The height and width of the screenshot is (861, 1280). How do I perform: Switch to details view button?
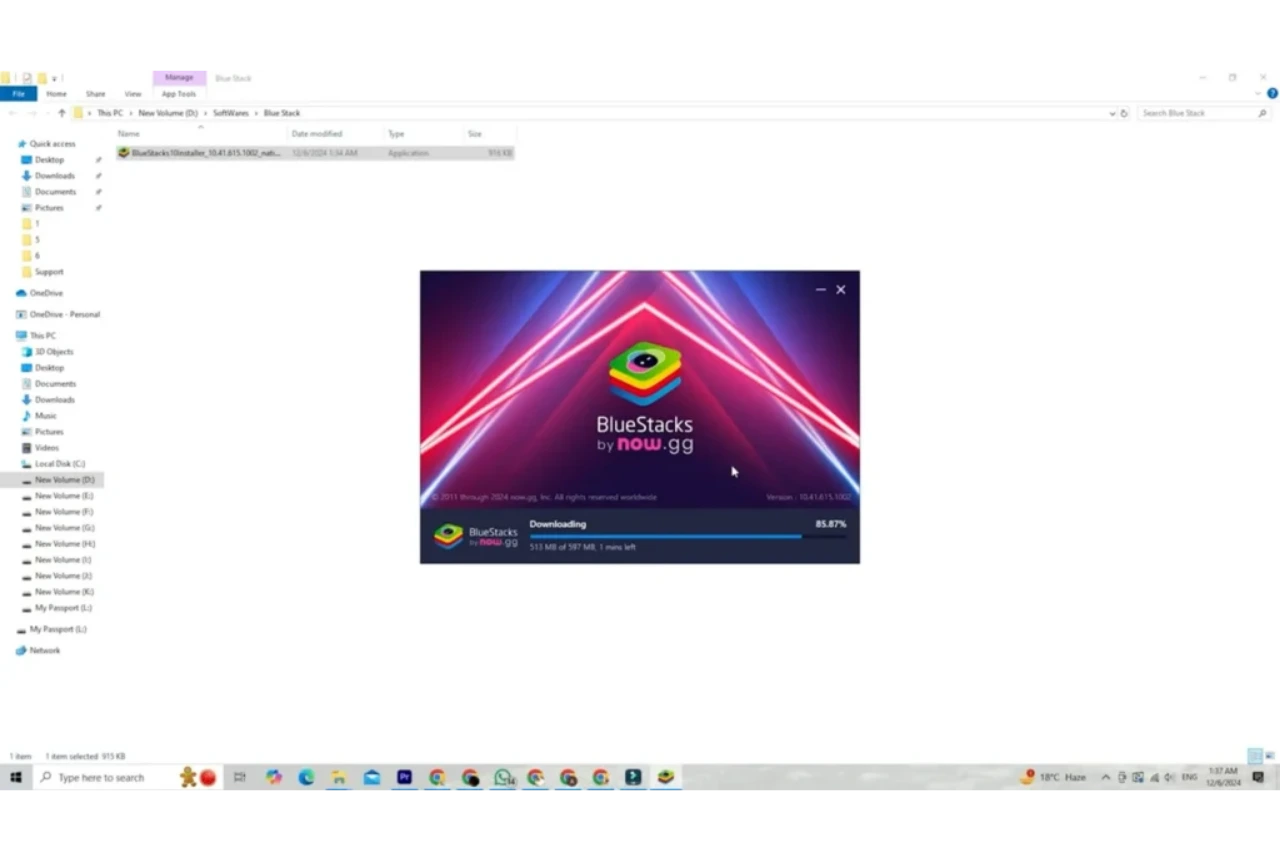click(x=1255, y=756)
